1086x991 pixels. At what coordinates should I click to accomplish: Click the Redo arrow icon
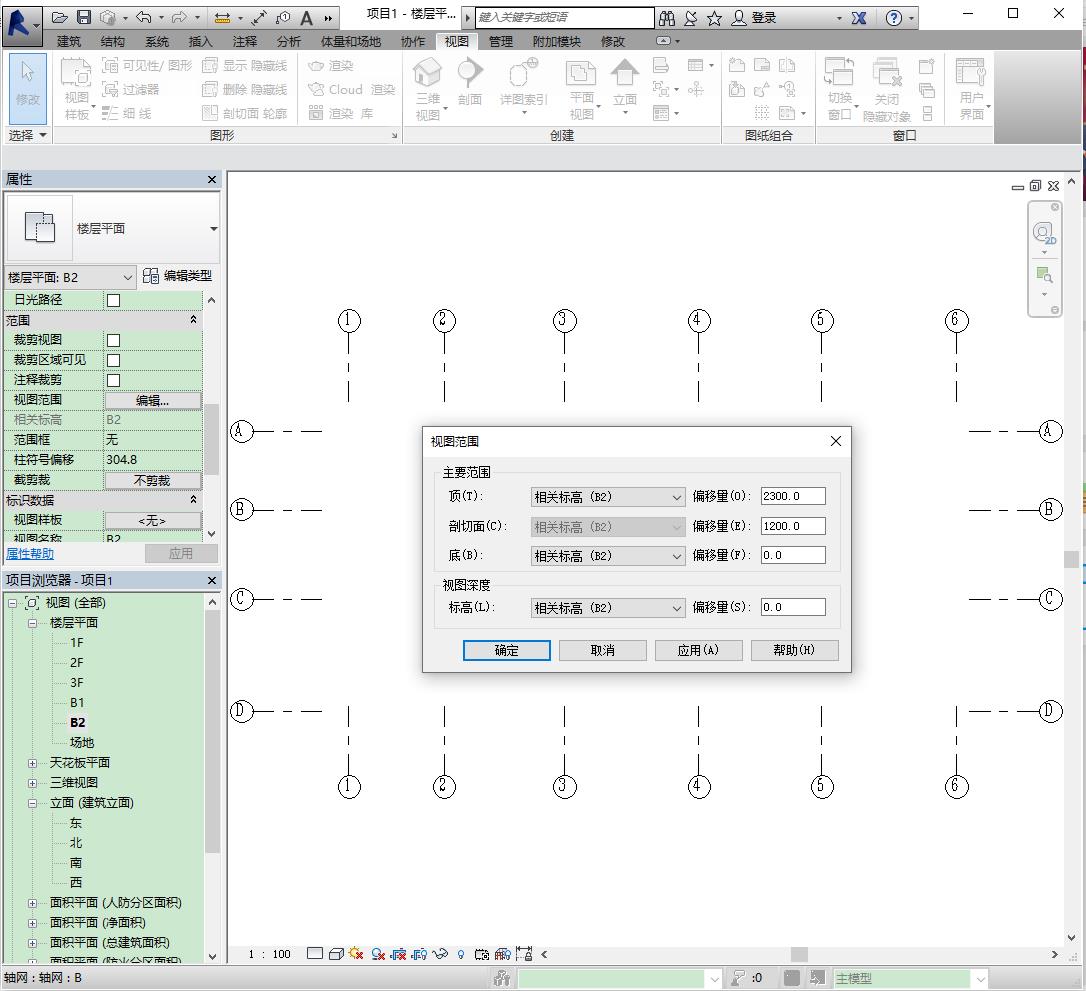coord(179,17)
